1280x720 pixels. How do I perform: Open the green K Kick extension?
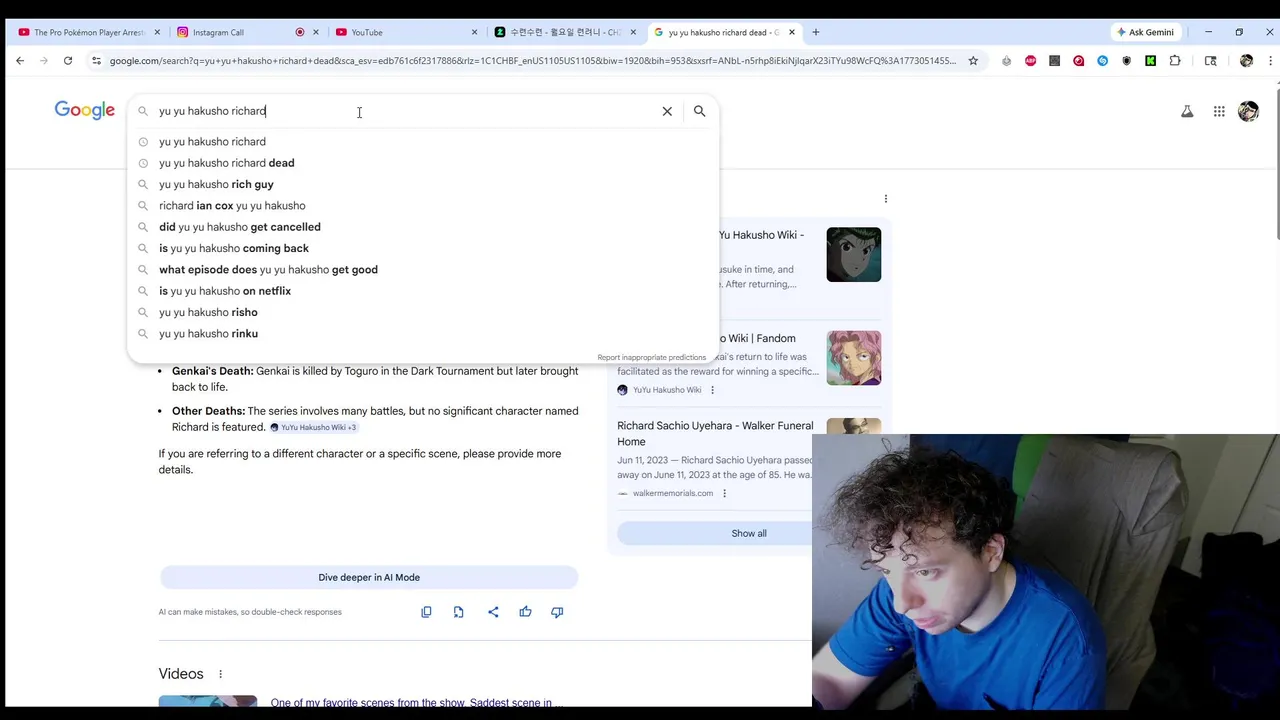click(1150, 61)
